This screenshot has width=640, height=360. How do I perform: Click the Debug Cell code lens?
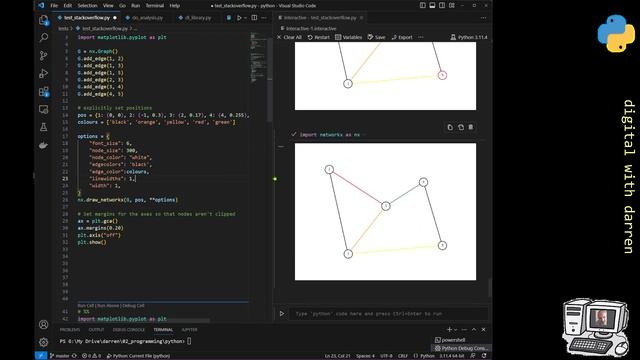pos(133,306)
